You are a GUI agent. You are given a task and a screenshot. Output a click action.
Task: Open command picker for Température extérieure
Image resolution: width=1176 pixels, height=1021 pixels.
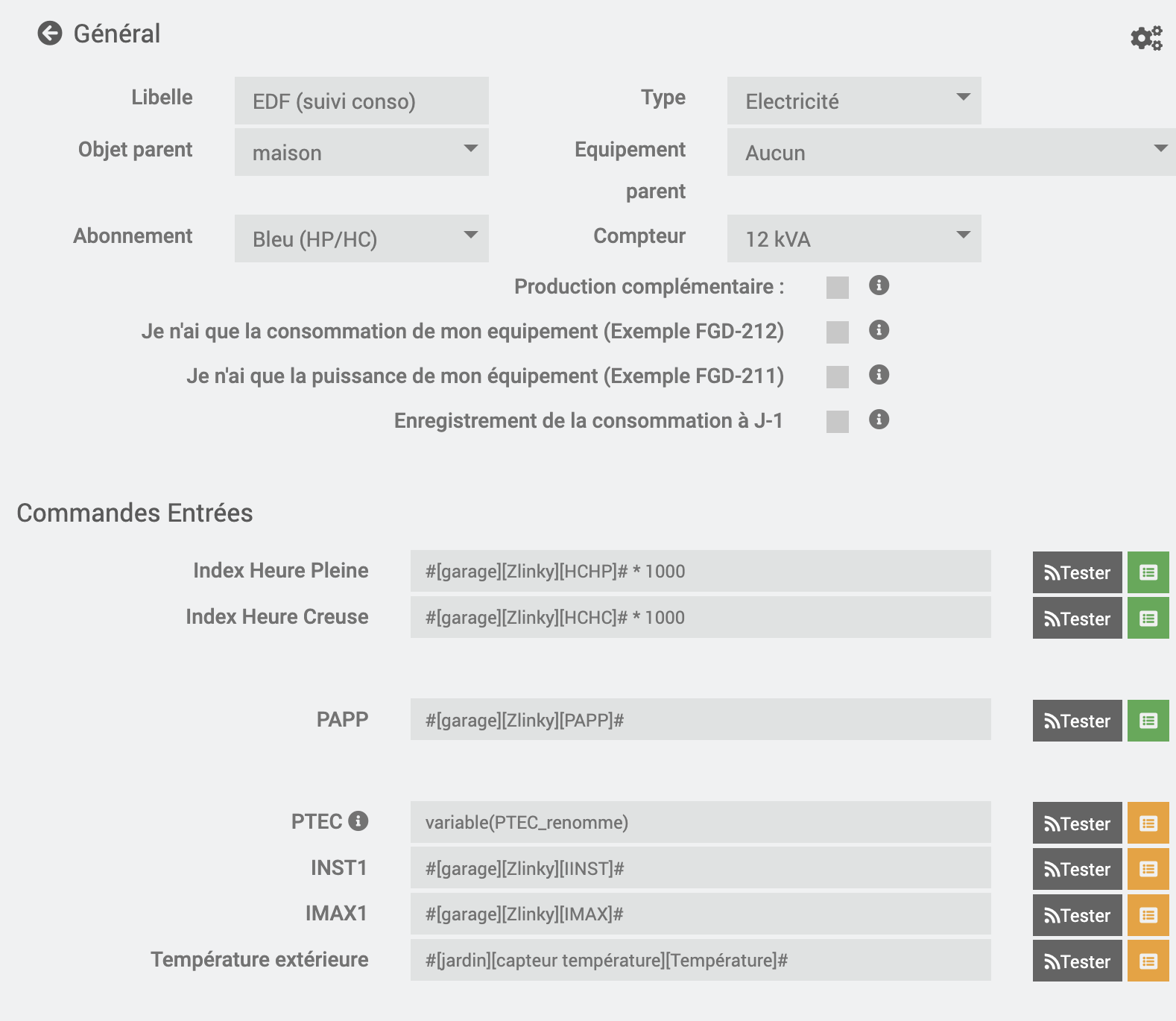(x=1148, y=961)
